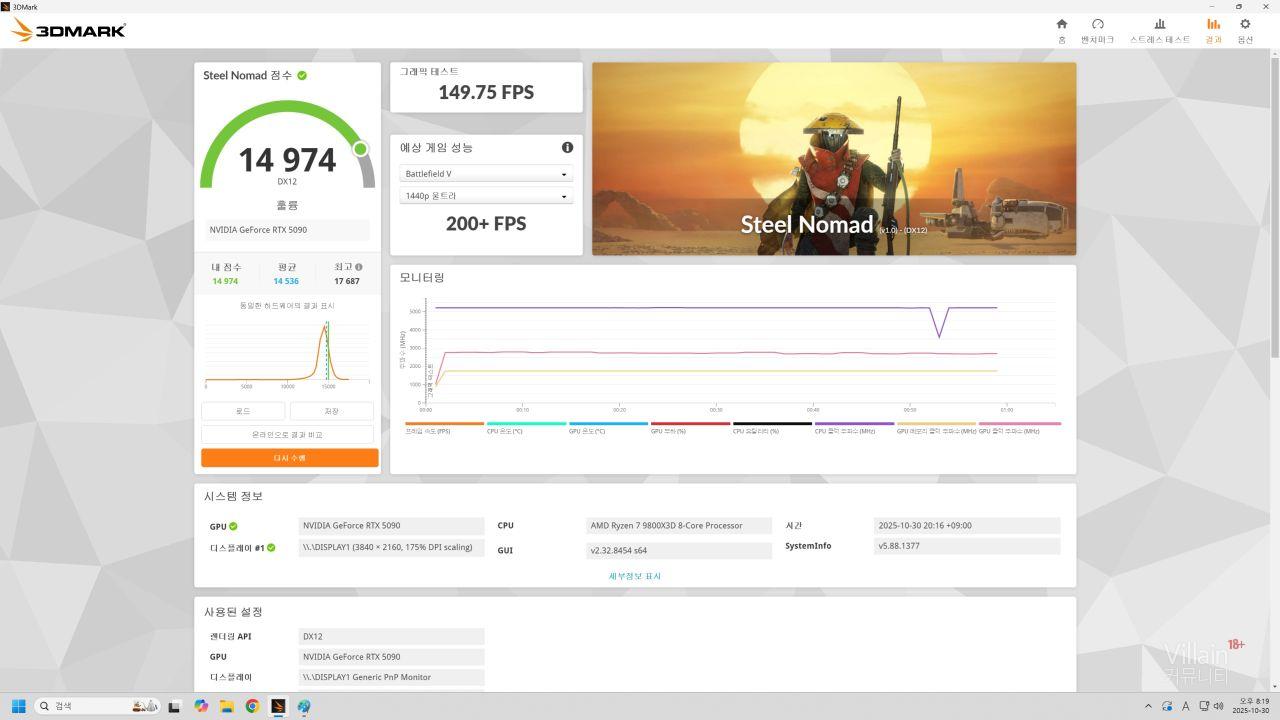The image size is (1280, 720).
Task: Click the orange run again button
Action: 289,458
